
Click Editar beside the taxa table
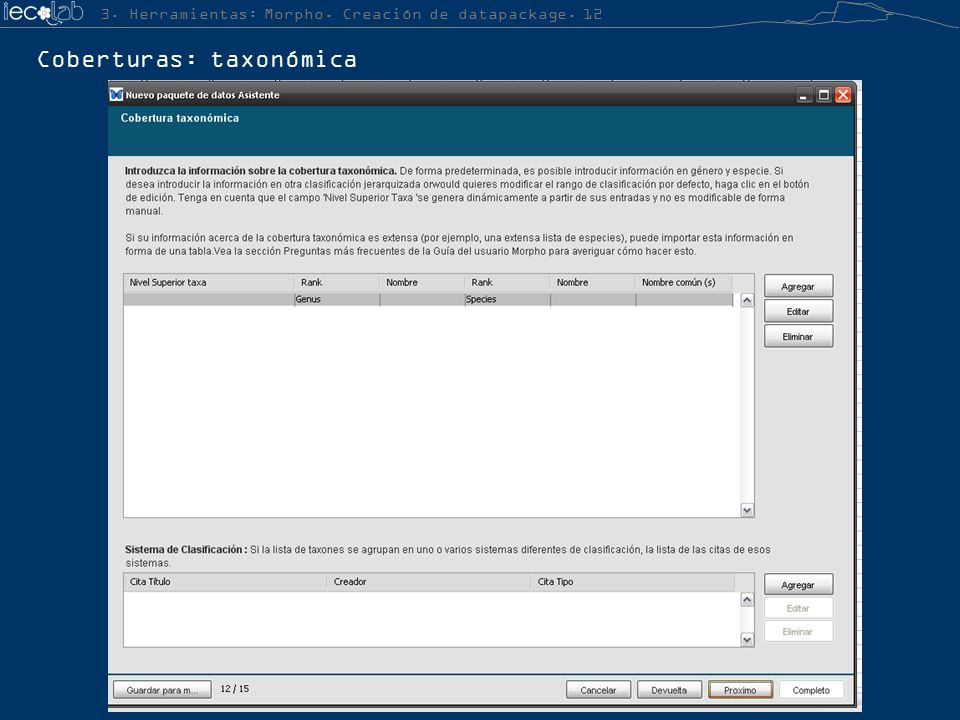(798, 311)
